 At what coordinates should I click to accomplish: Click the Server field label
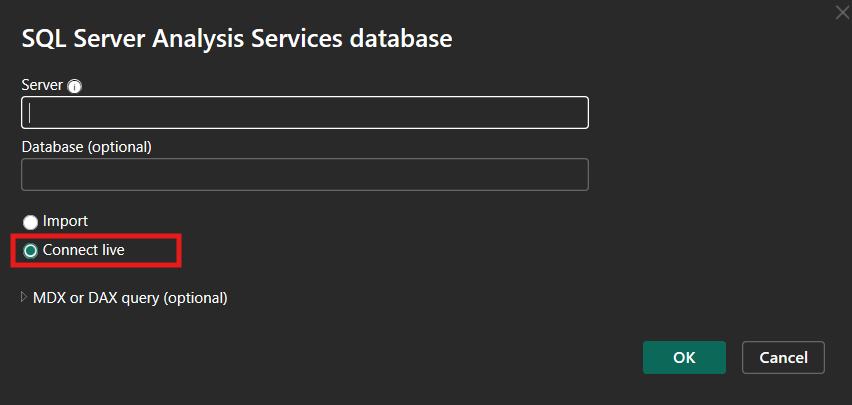pyautogui.click(x=41, y=85)
